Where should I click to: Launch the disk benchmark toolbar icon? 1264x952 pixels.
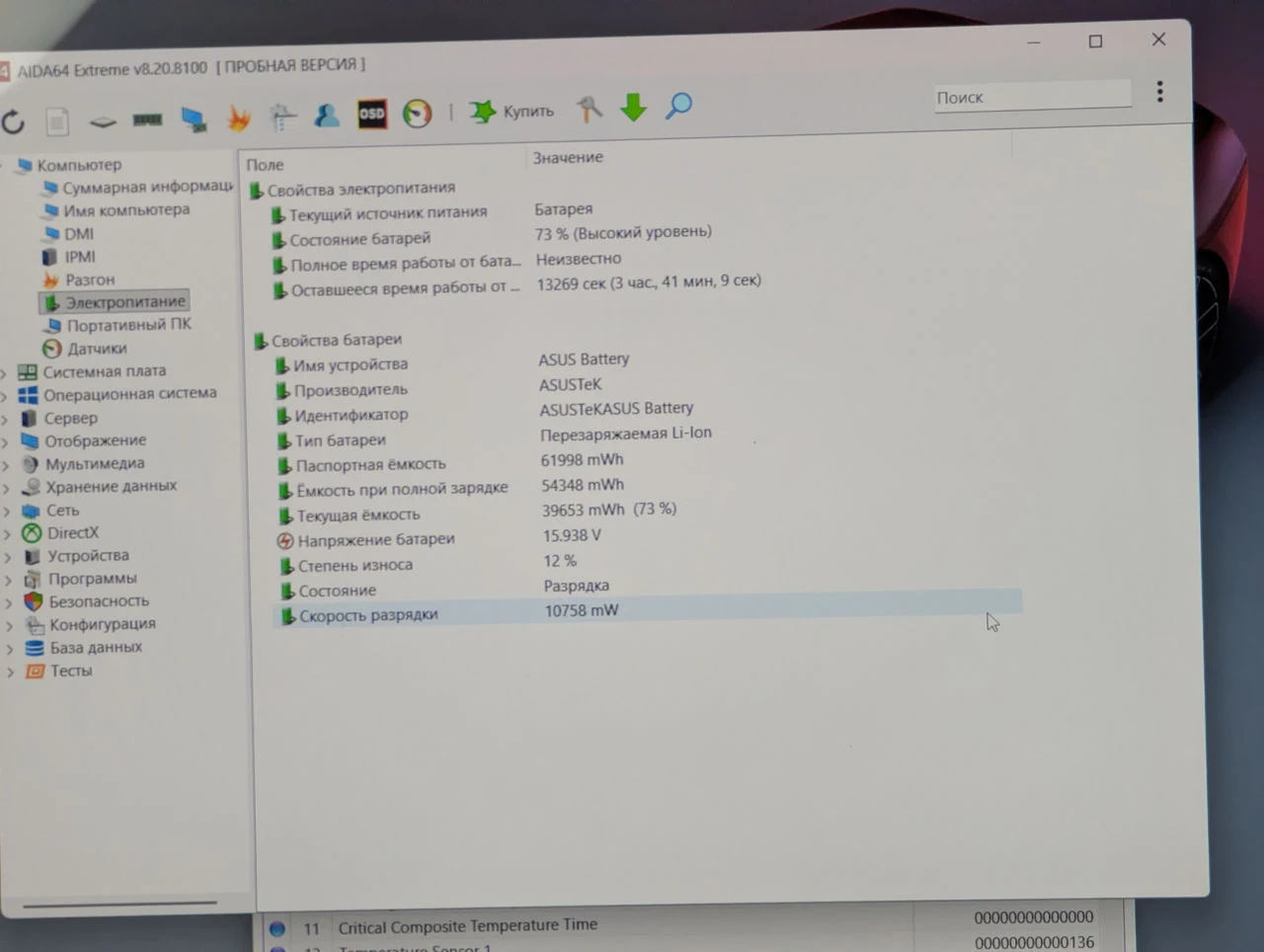103,121
